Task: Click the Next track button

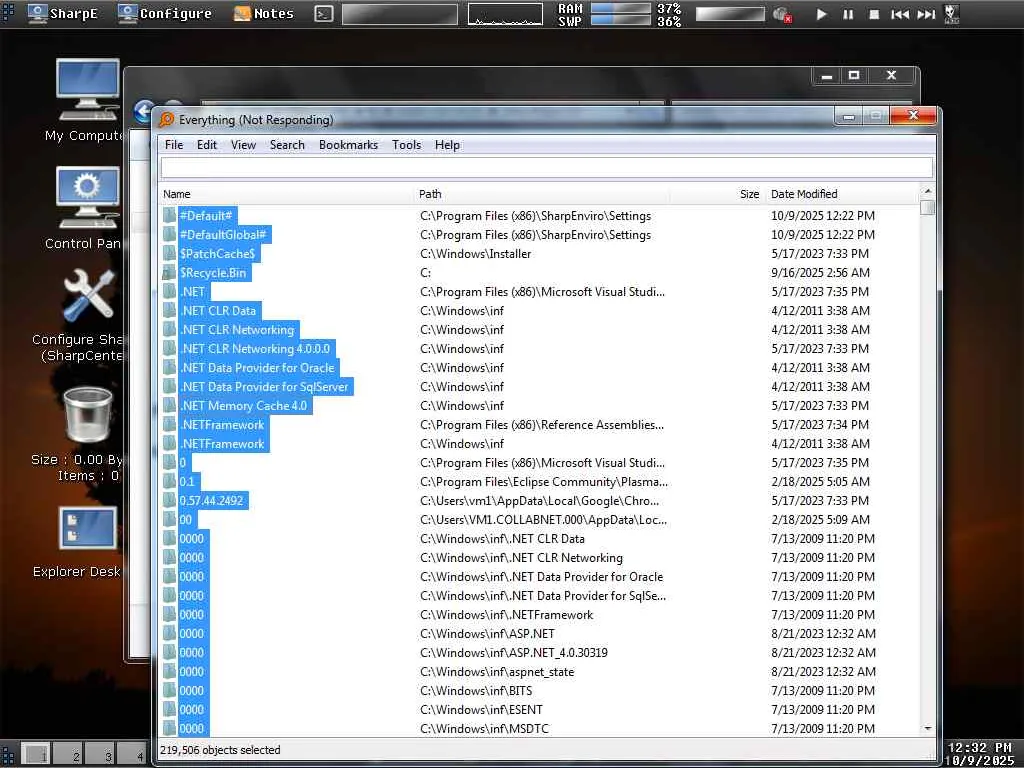Action: 926,14
